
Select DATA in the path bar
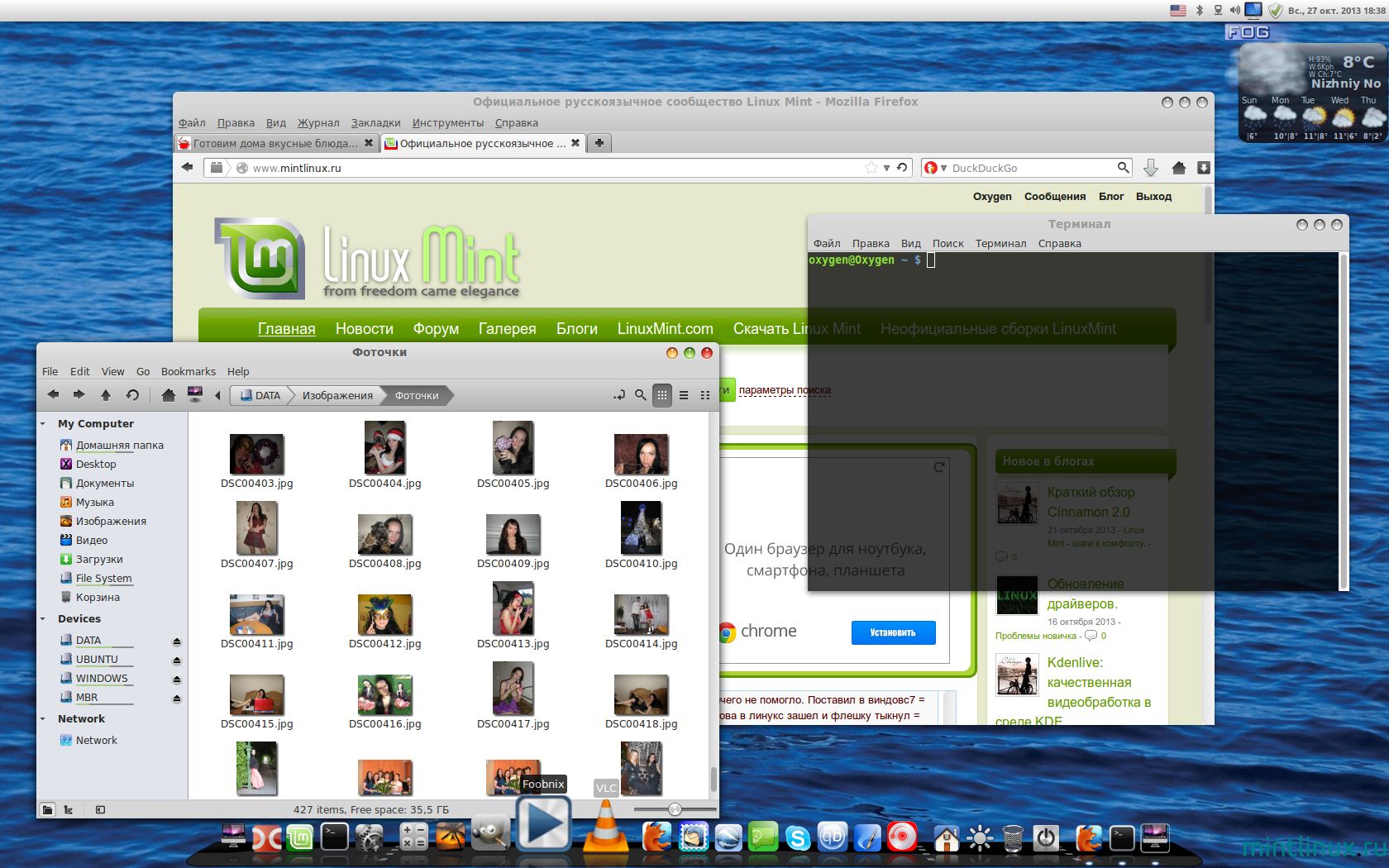(x=260, y=395)
